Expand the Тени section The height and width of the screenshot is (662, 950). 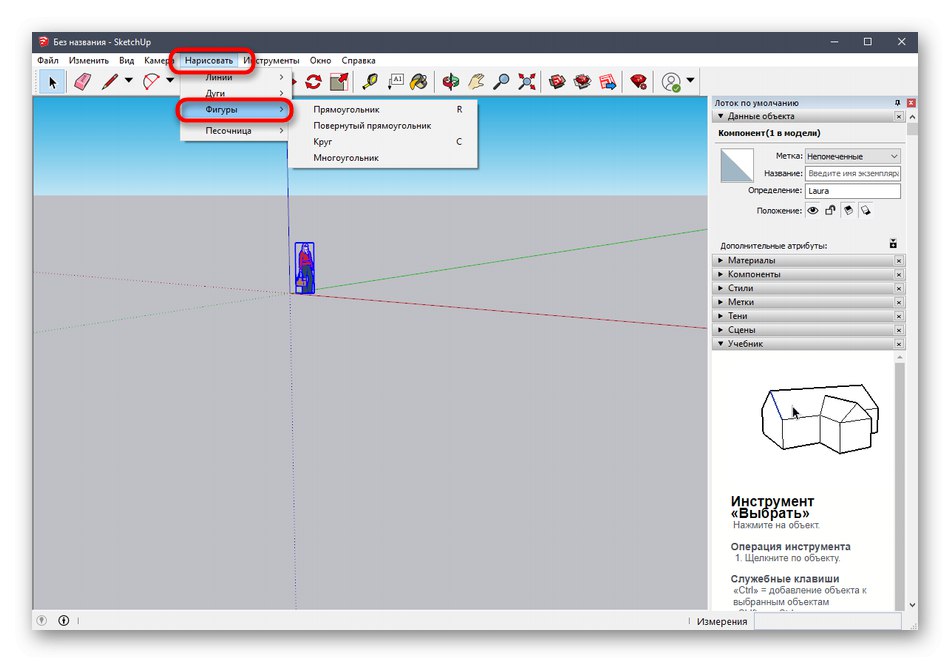(720, 316)
